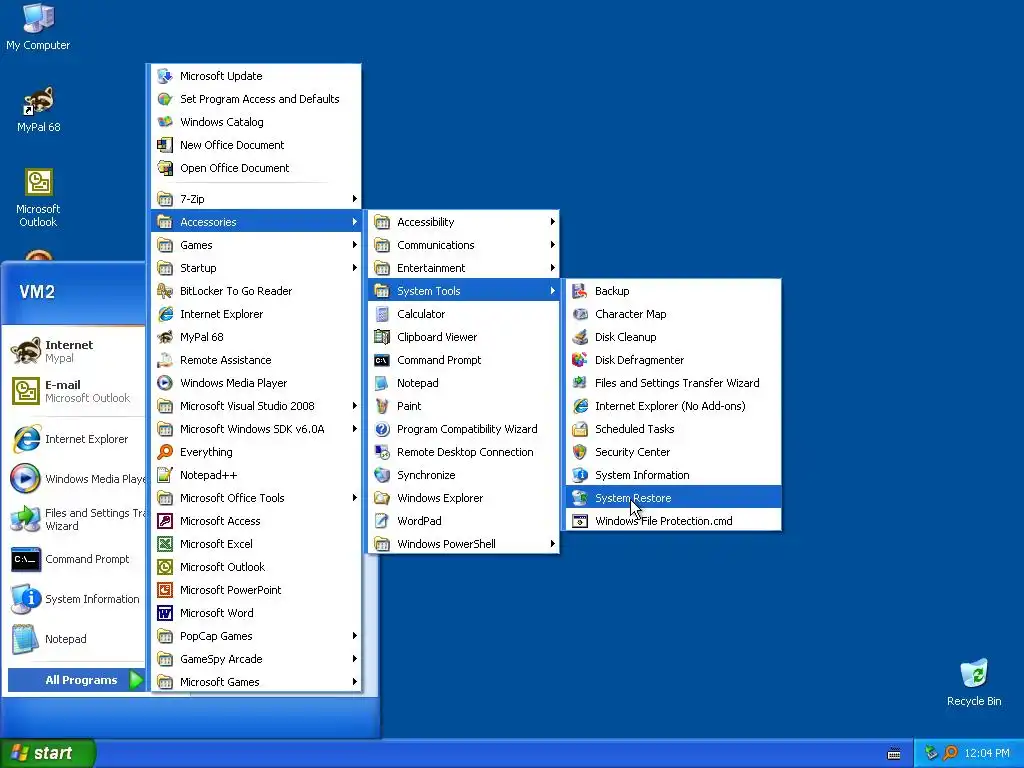Click the System Restore icon
1024x768 pixels.
[x=579, y=498]
